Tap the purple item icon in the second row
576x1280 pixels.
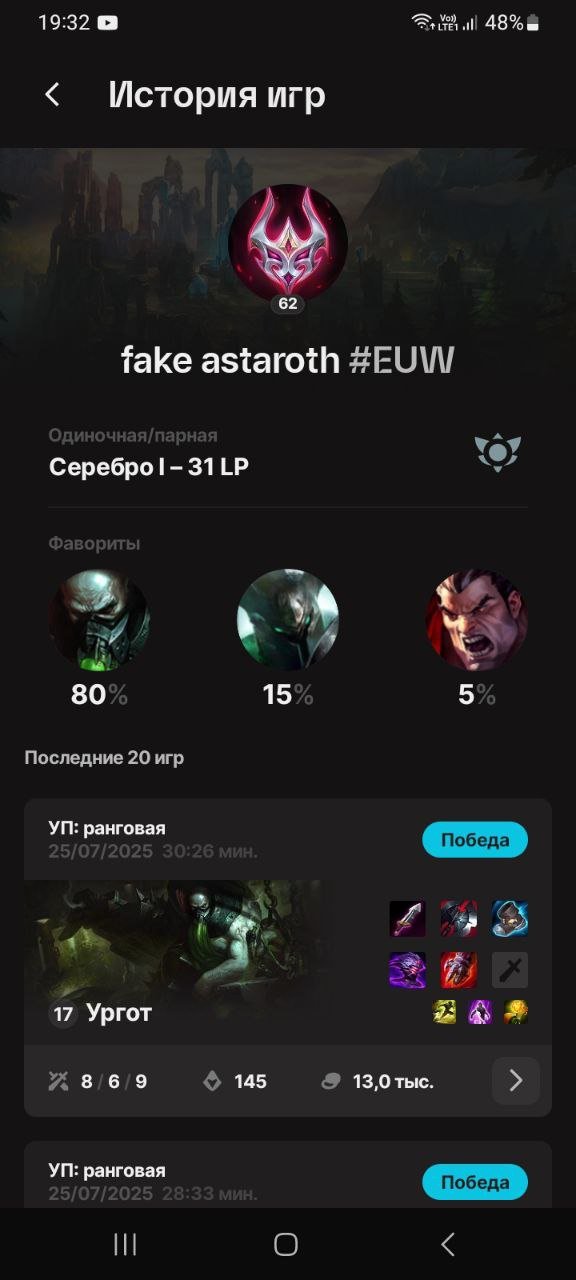407,969
